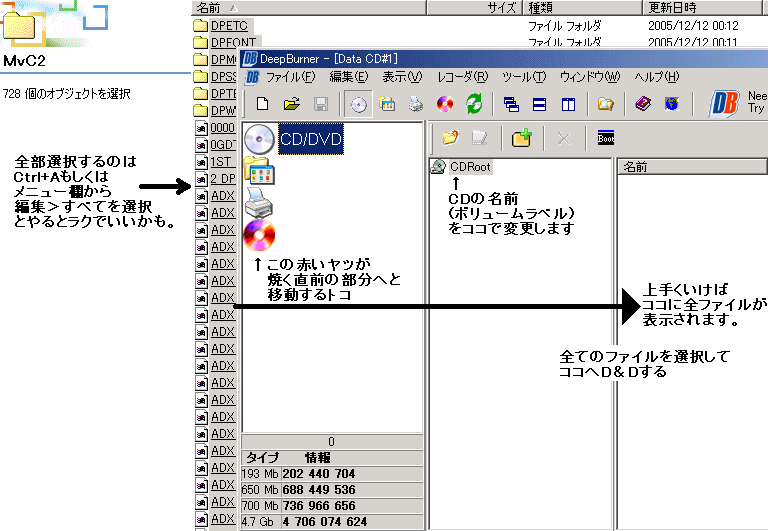Screen dimensions: 768x531
Task: Click the DeepBurner title bar icon
Action: tap(250, 59)
